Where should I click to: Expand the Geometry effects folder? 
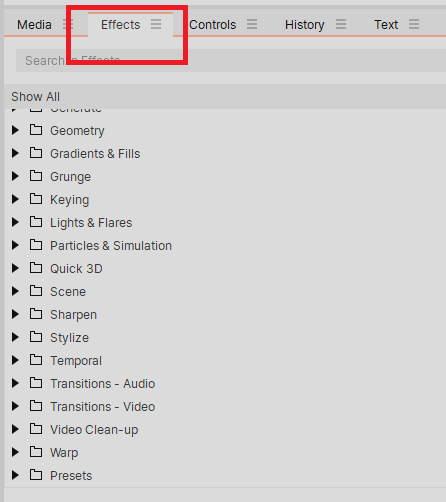click(x=15, y=130)
